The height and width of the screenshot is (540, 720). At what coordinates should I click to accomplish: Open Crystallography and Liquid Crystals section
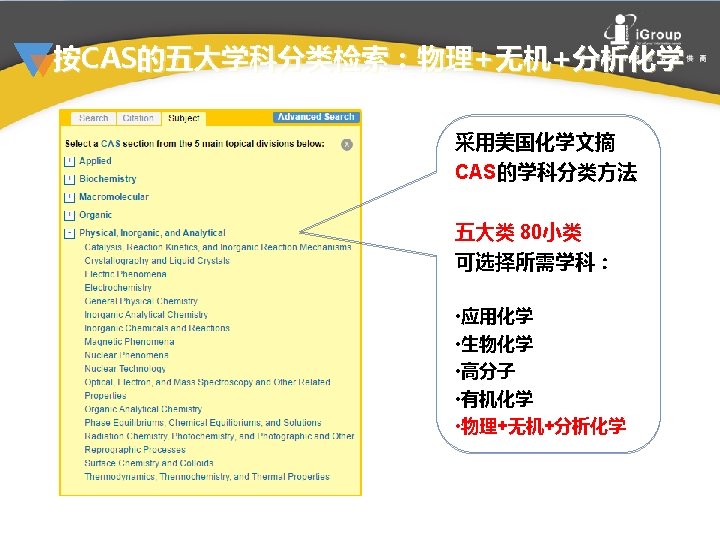[157, 261]
